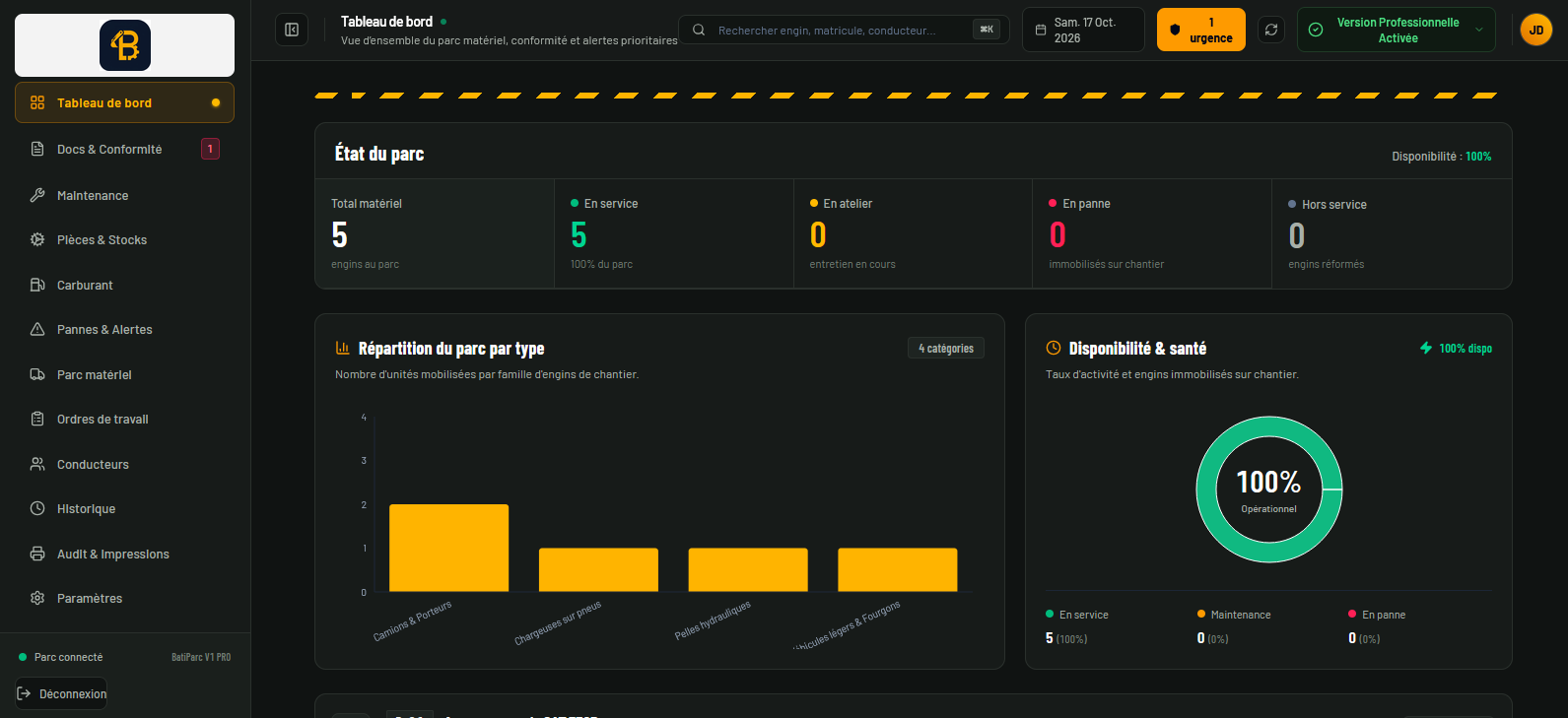Click the Sam. 17 Oct. 2026 date button

(1083, 30)
